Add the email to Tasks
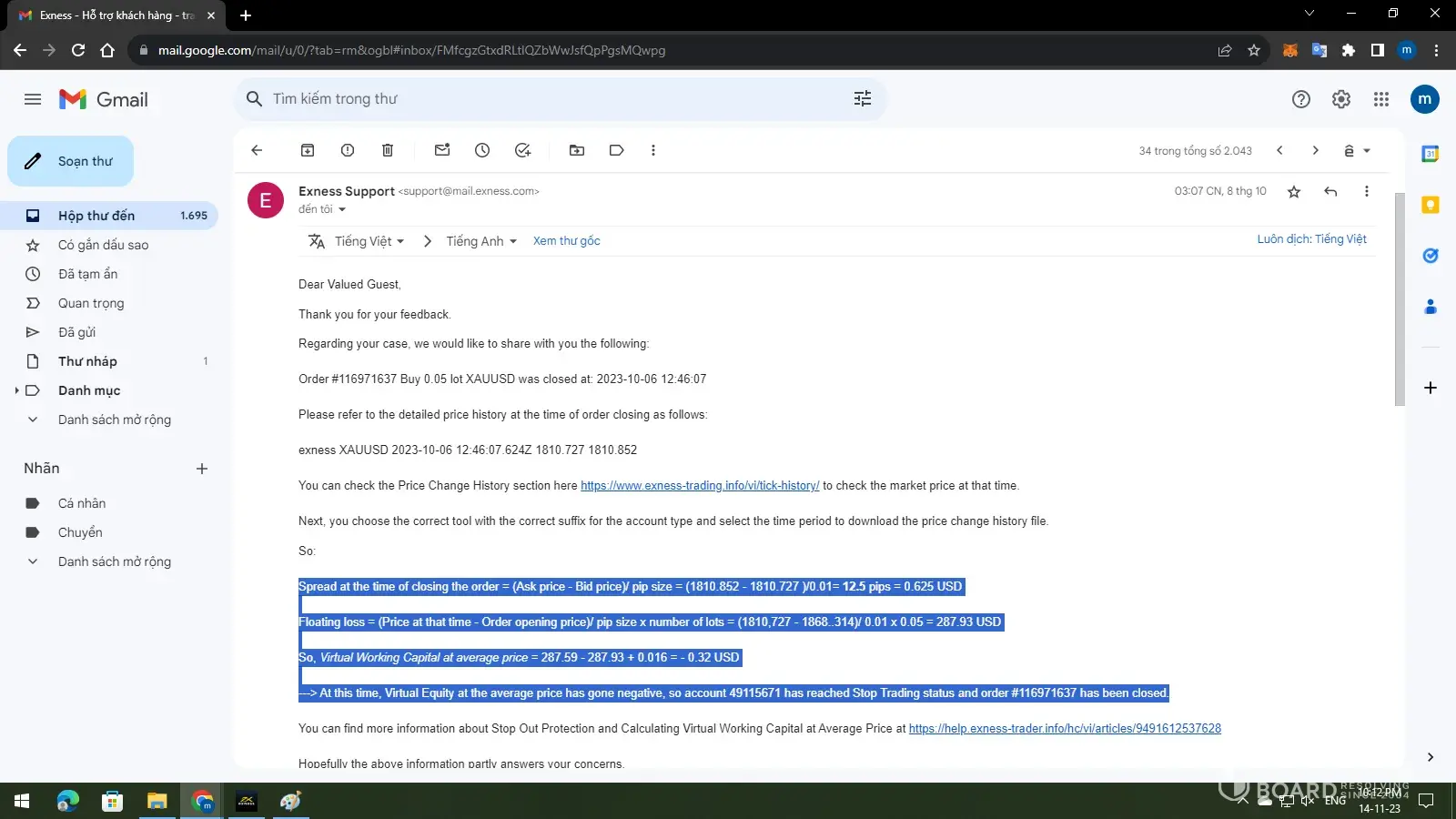1456x819 pixels. pyautogui.click(x=522, y=150)
